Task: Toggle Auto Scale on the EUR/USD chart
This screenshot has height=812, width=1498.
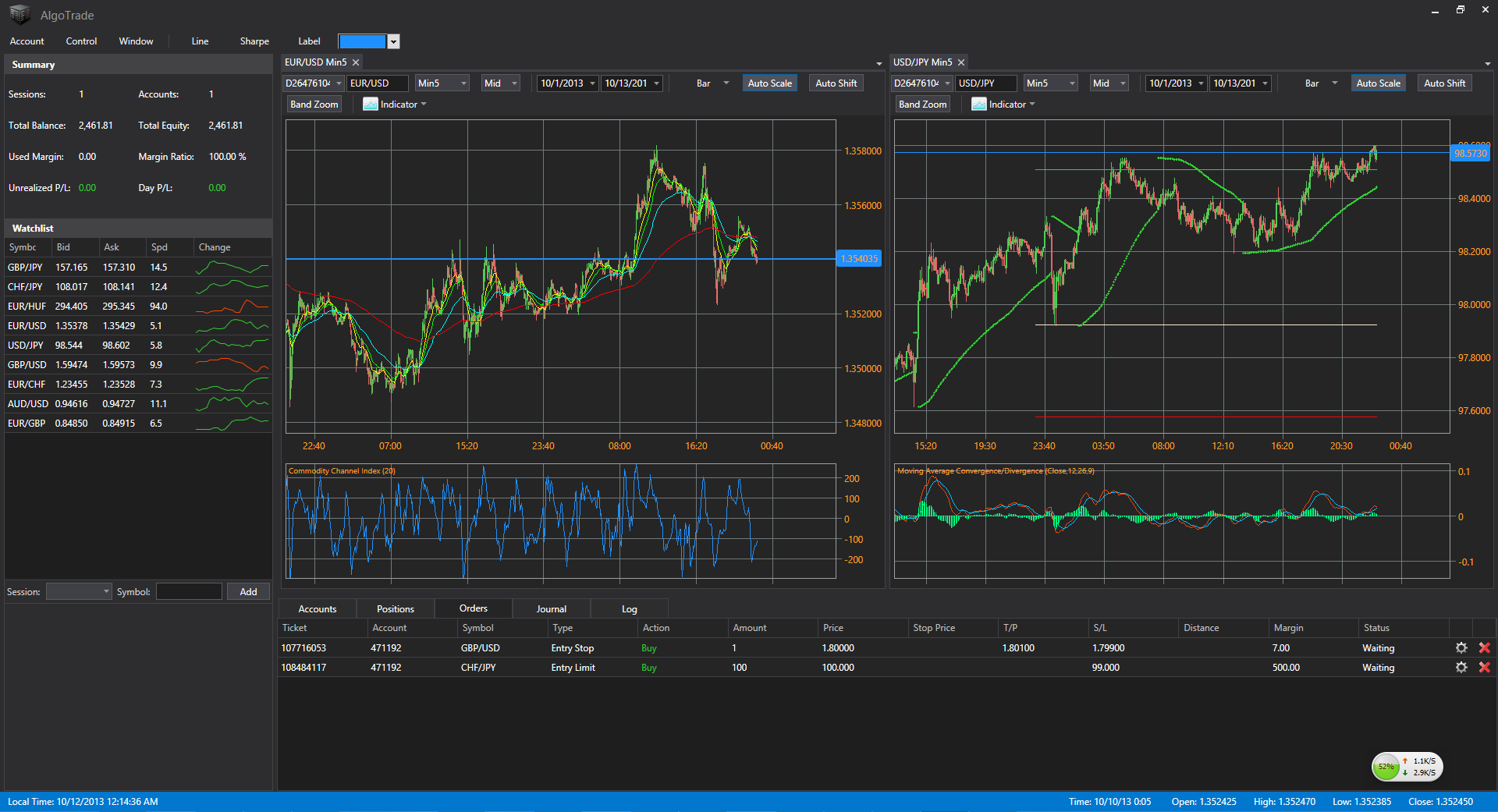Action: point(769,83)
